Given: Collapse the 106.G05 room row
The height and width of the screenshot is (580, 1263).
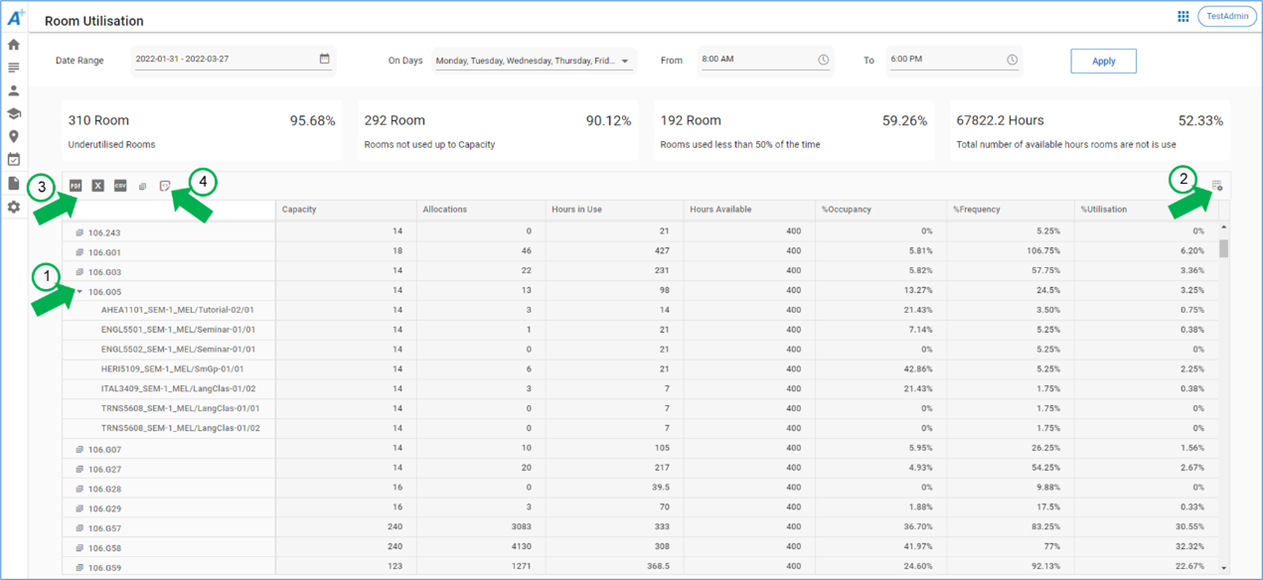Looking at the screenshot, I should pyautogui.click(x=80, y=292).
